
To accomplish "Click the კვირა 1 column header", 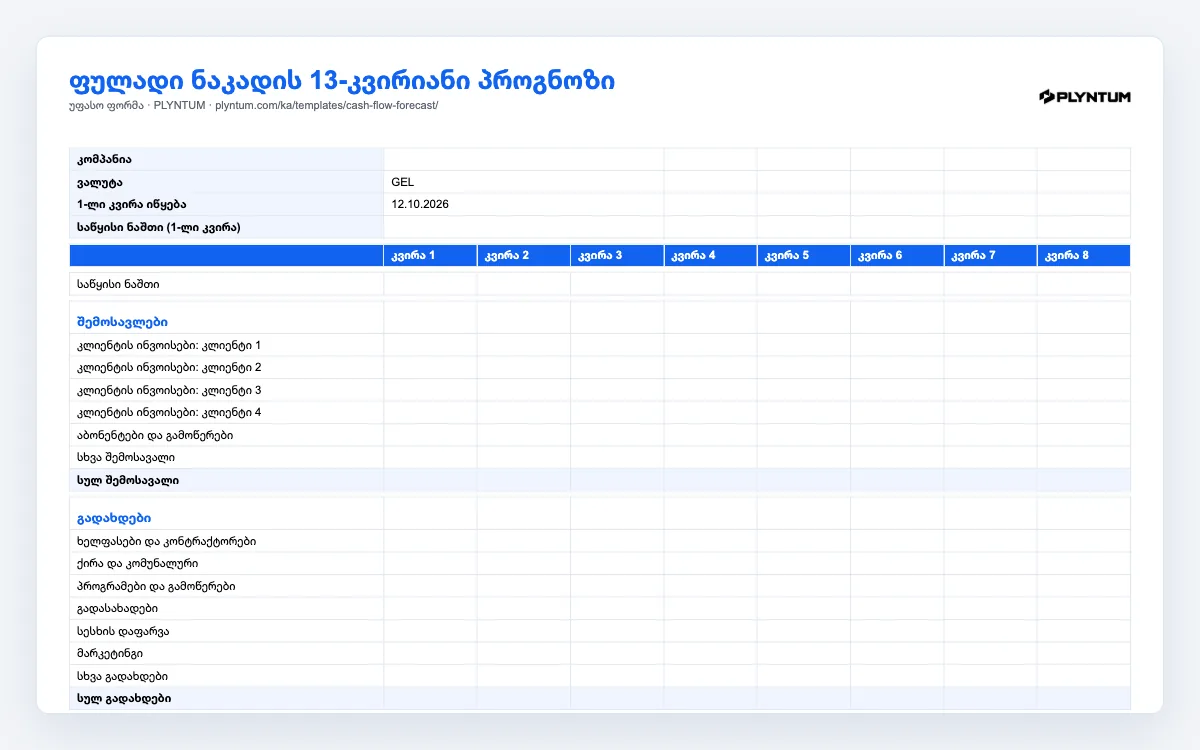I will pos(430,256).
